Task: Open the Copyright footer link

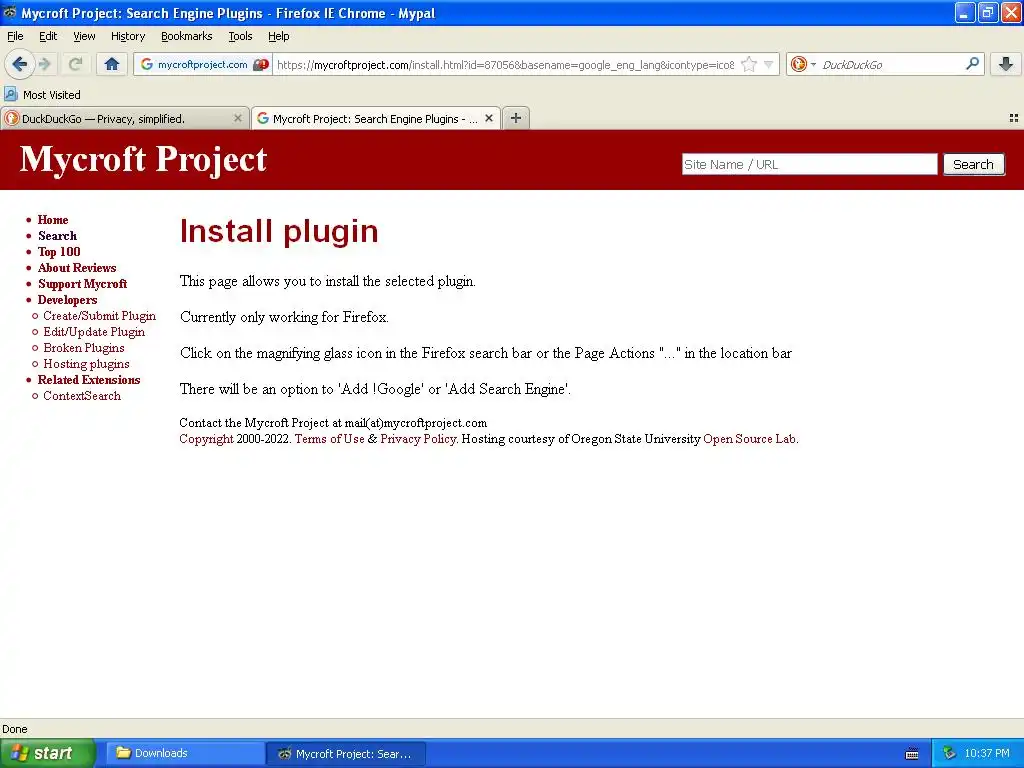Action: [x=206, y=439]
